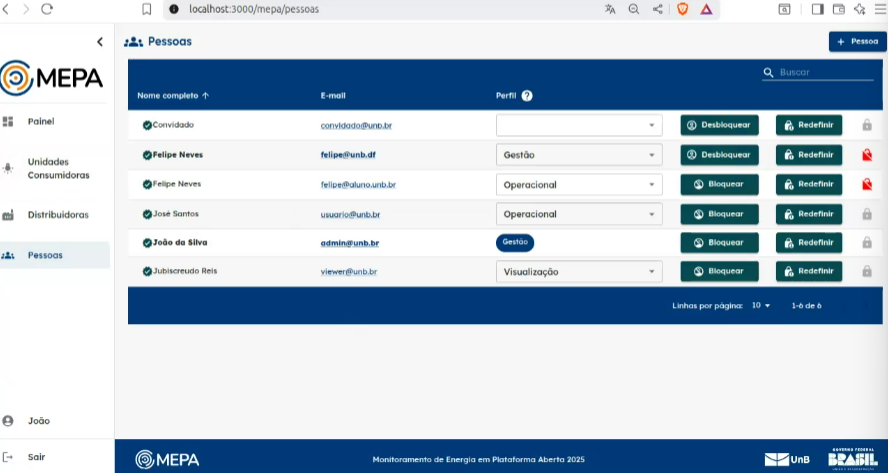Click the verified check icon beside João da Silva
This screenshot has width=888, height=473.
click(x=147, y=243)
